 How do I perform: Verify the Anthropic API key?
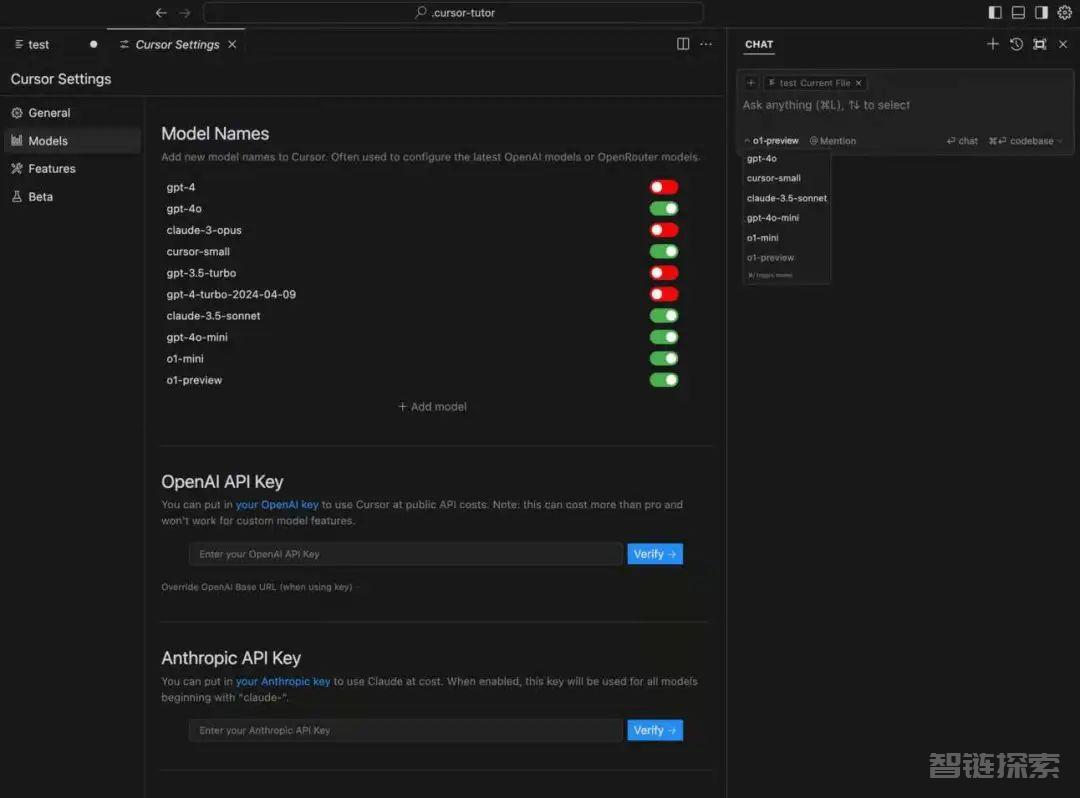click(655, 730)
